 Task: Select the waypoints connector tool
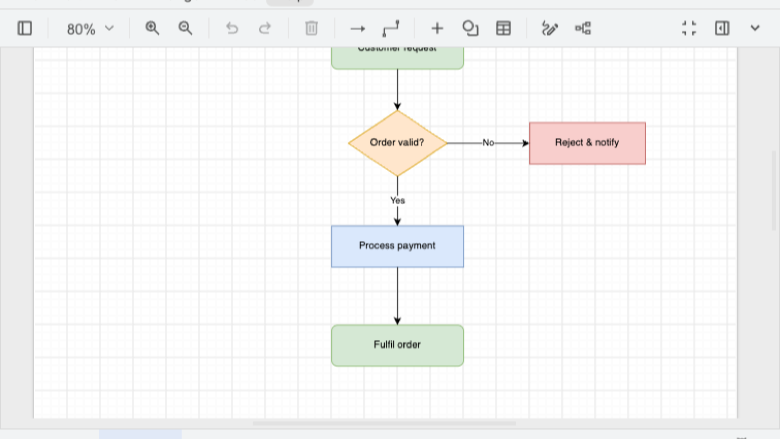(x=390, y=28)
